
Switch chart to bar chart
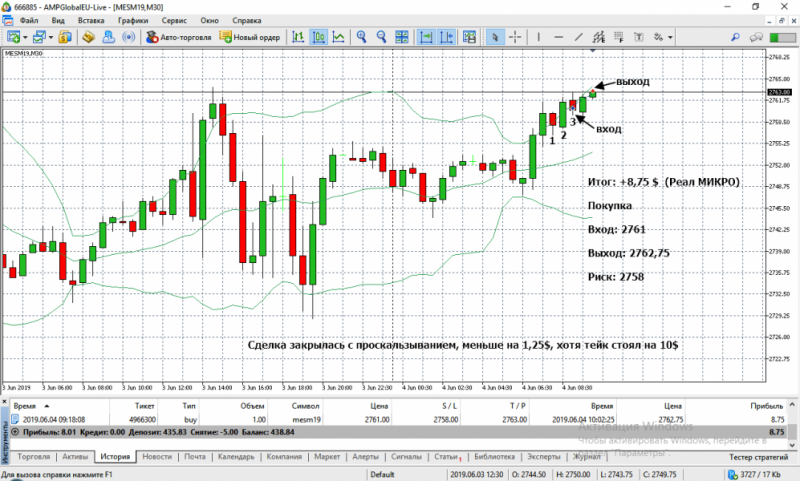[298, 37]
